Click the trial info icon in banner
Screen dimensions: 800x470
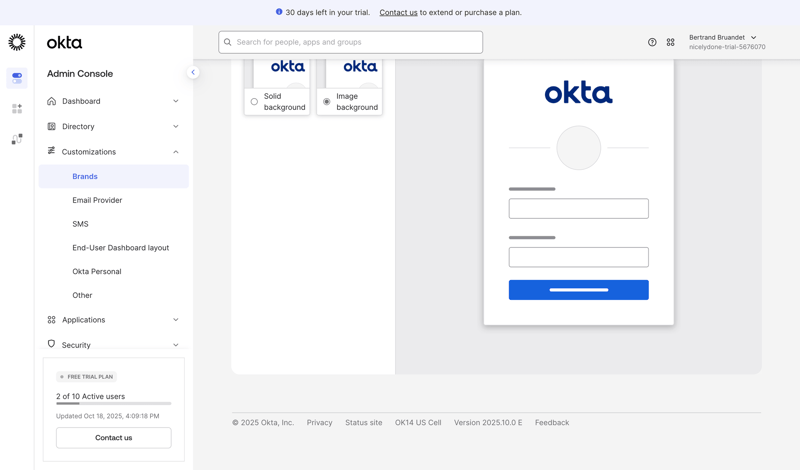(x=279, y=12)
